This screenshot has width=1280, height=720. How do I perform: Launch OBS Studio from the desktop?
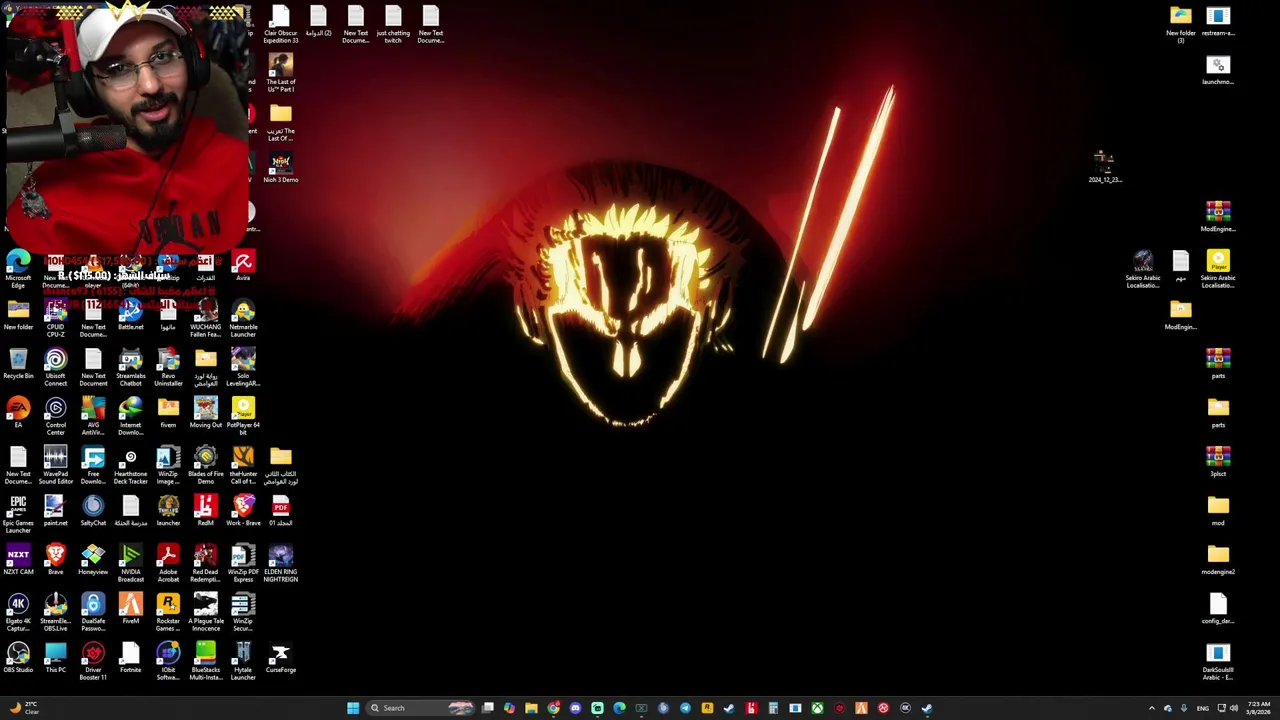click(18, 658)
